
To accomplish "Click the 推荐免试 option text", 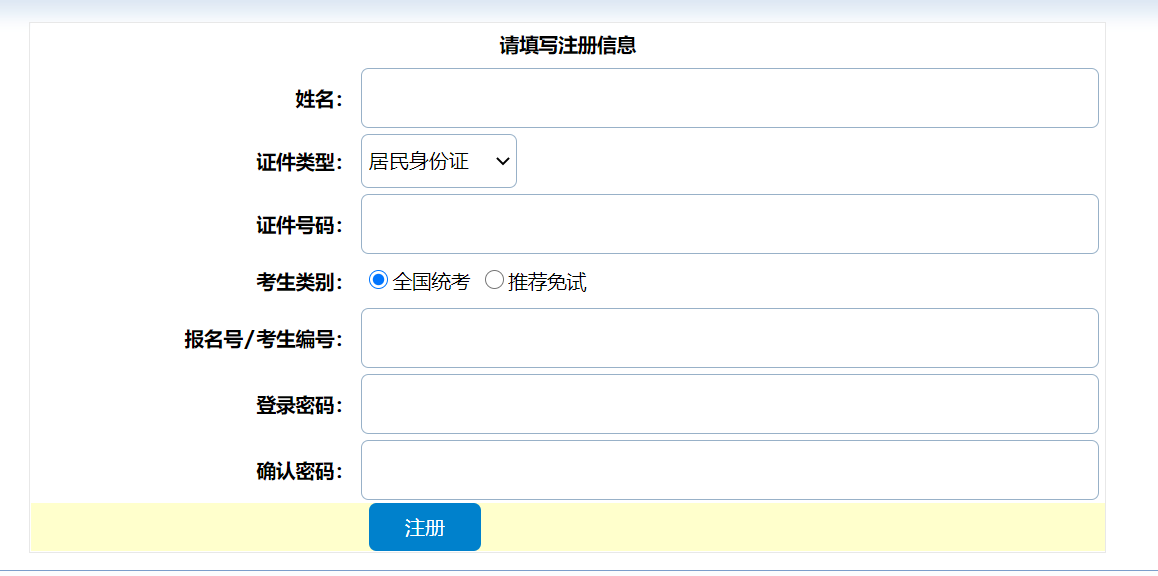I will click(547, 282).
